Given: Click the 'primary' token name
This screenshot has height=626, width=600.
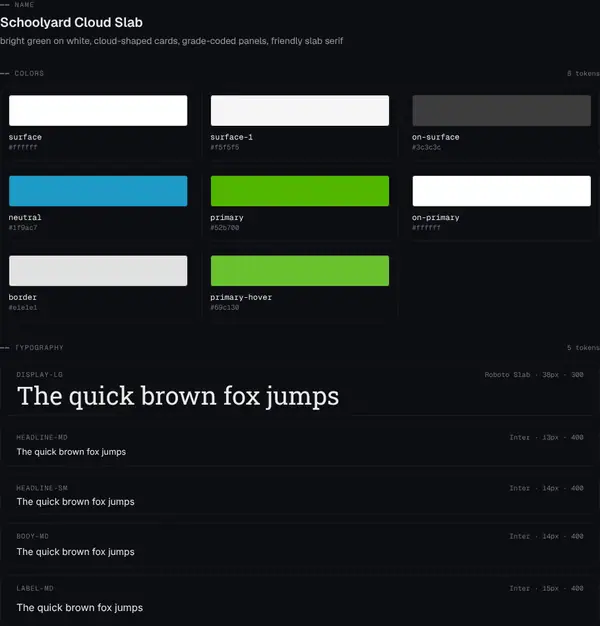Looking at the screenshot, I should 227,218.
